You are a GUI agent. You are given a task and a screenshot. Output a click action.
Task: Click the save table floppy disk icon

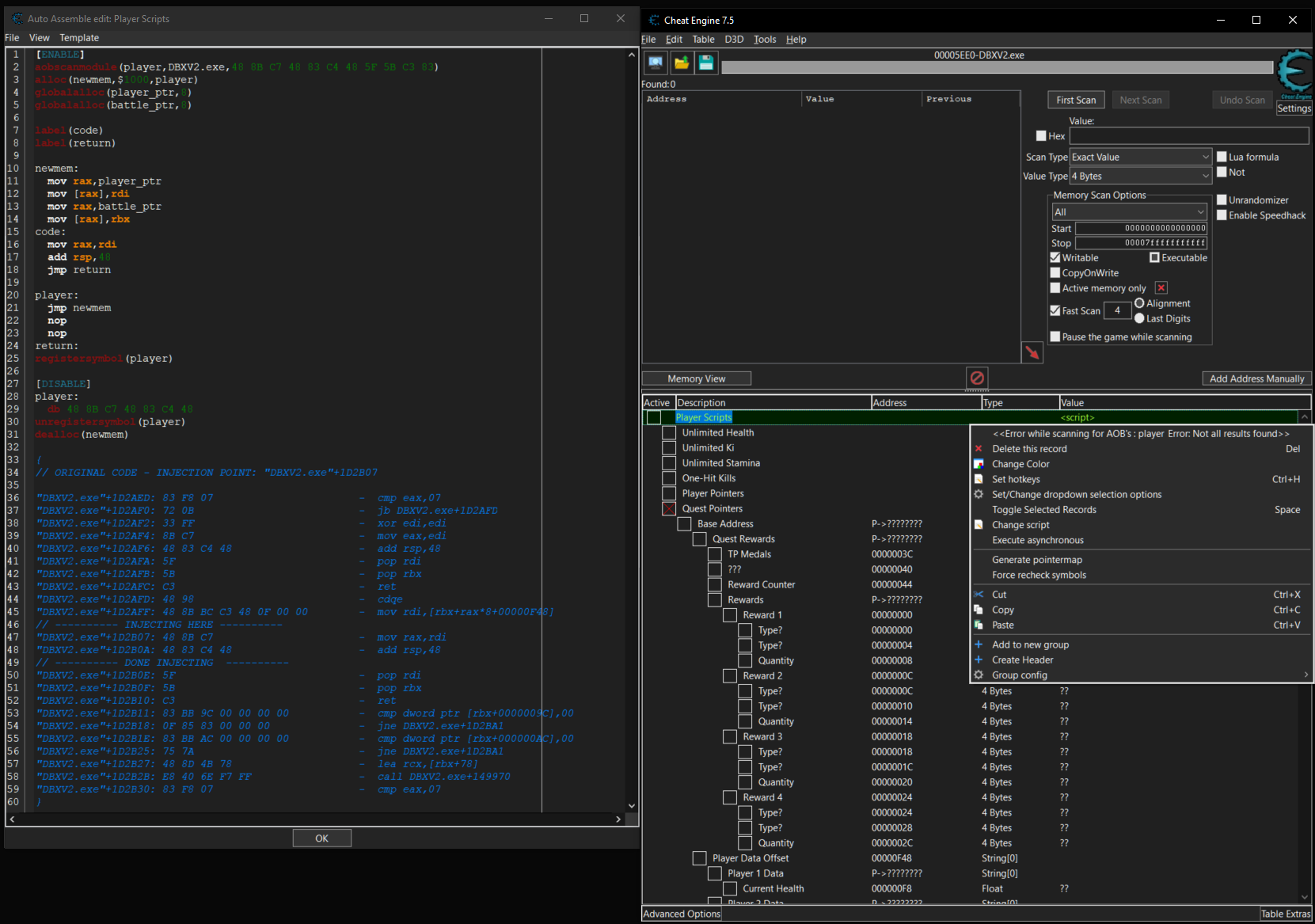click(x=706, y=63)
